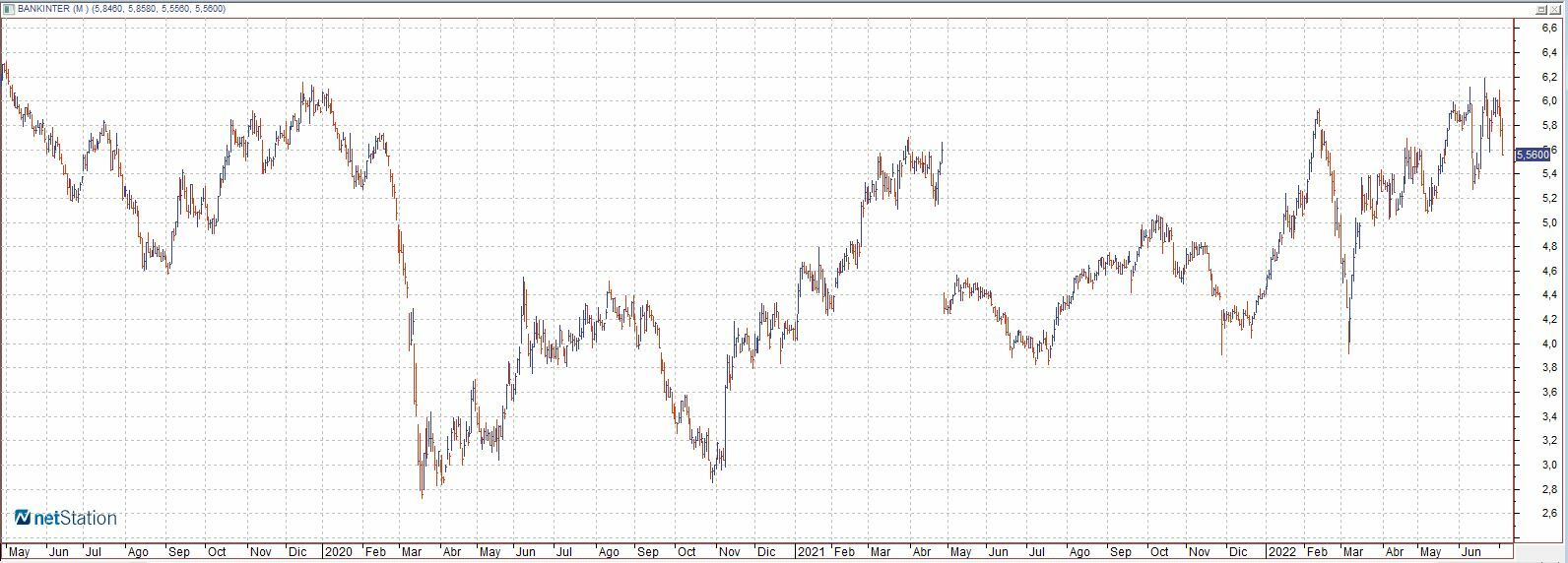Viewport: 1568px width, 563px height.
Task: Click the 5,4 price level on the scale
Action: tap(1549, 174)
